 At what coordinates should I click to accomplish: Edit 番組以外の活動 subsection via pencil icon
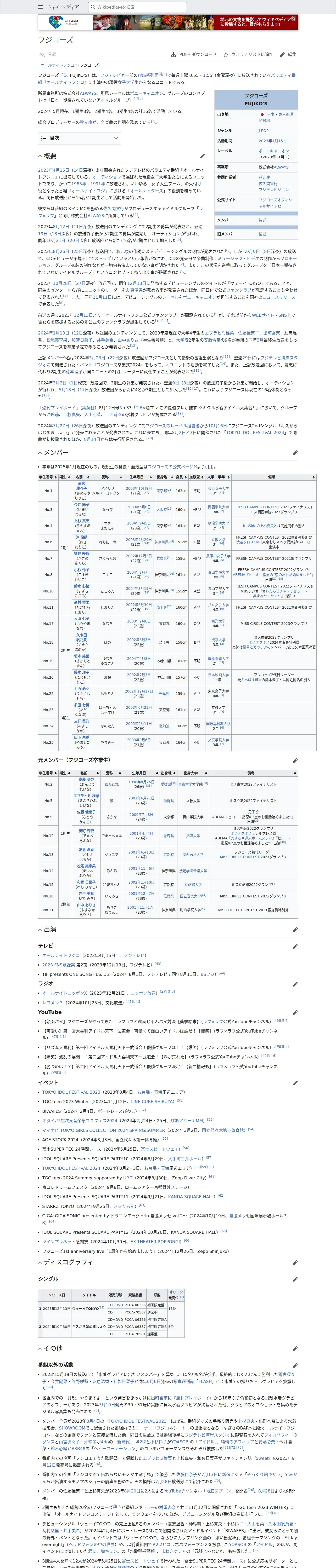pos(295,1365)
